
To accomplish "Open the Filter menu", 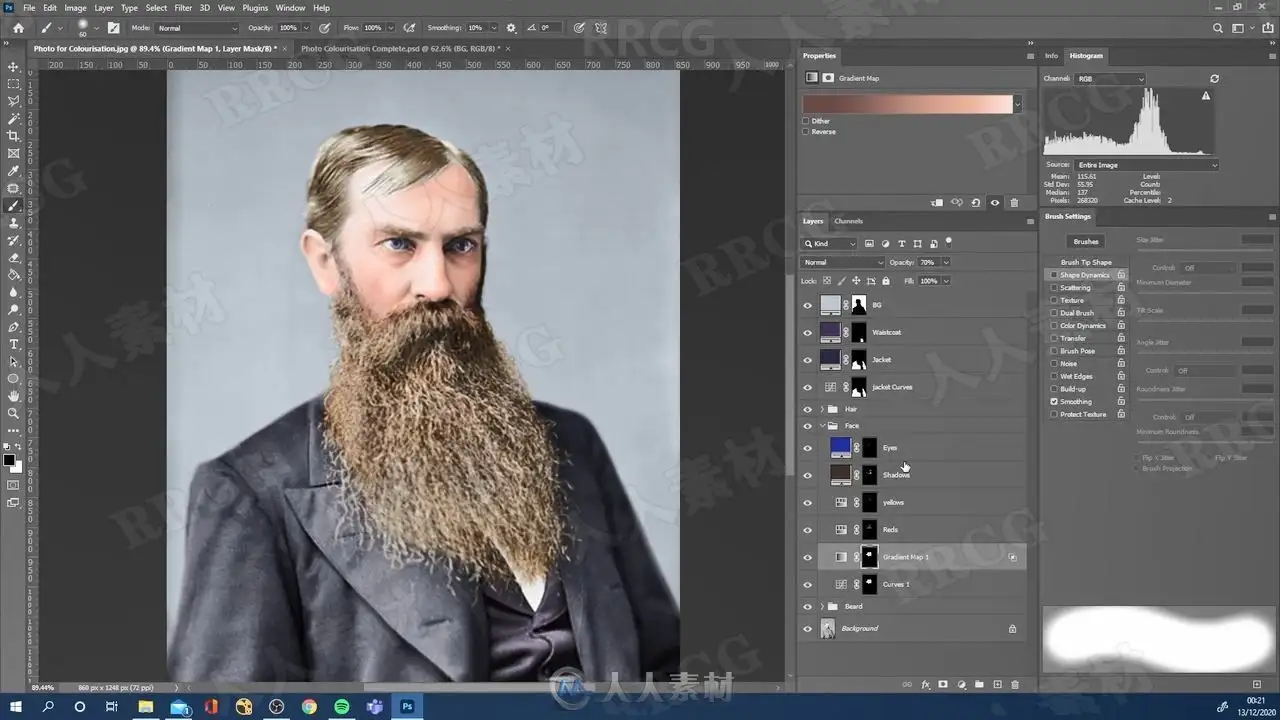I will click(x=183, y=8).
